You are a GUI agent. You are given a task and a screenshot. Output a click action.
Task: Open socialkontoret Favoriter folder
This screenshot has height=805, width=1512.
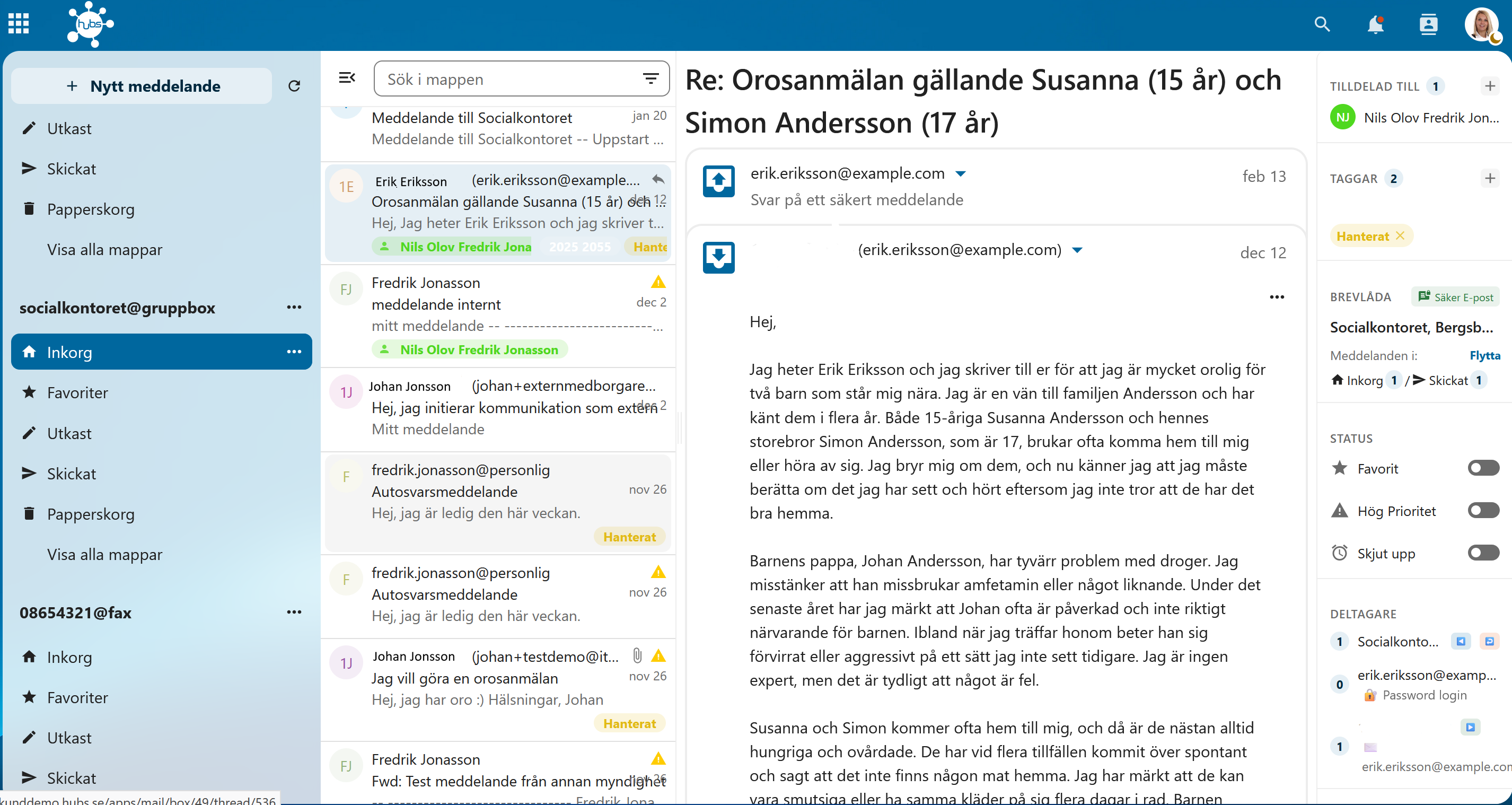coord(162,392)
